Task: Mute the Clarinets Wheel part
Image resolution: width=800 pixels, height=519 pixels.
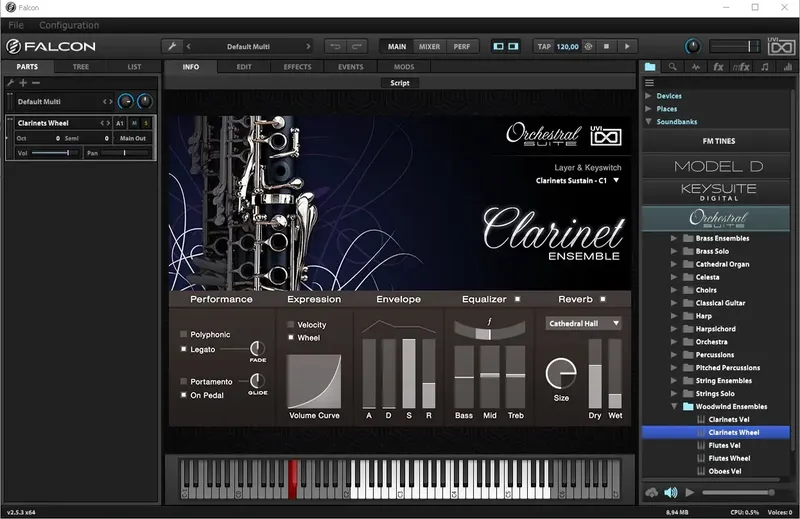Action: (134, 123)
